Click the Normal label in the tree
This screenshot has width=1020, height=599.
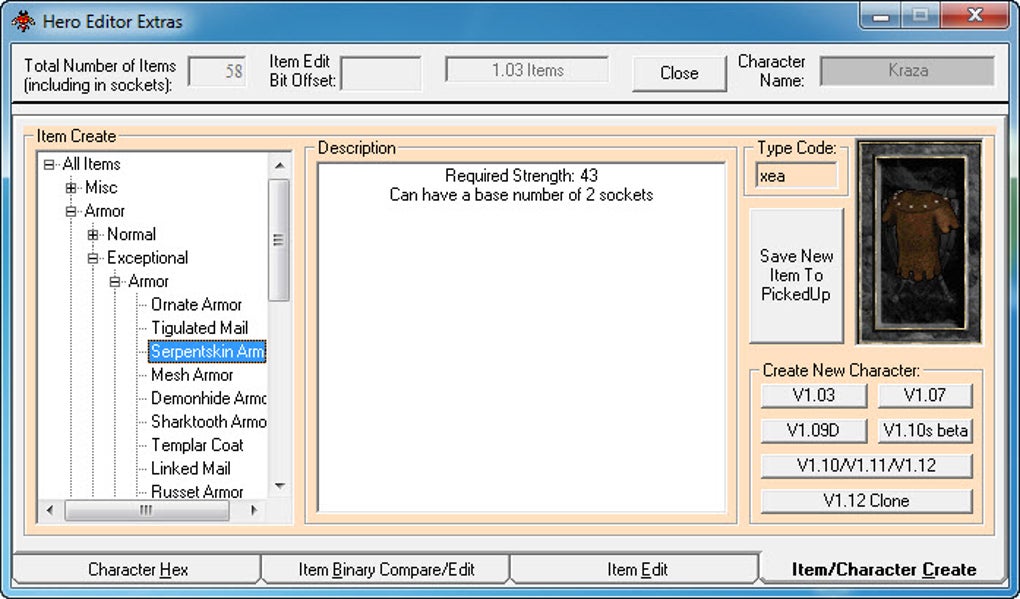coord(131,234)
